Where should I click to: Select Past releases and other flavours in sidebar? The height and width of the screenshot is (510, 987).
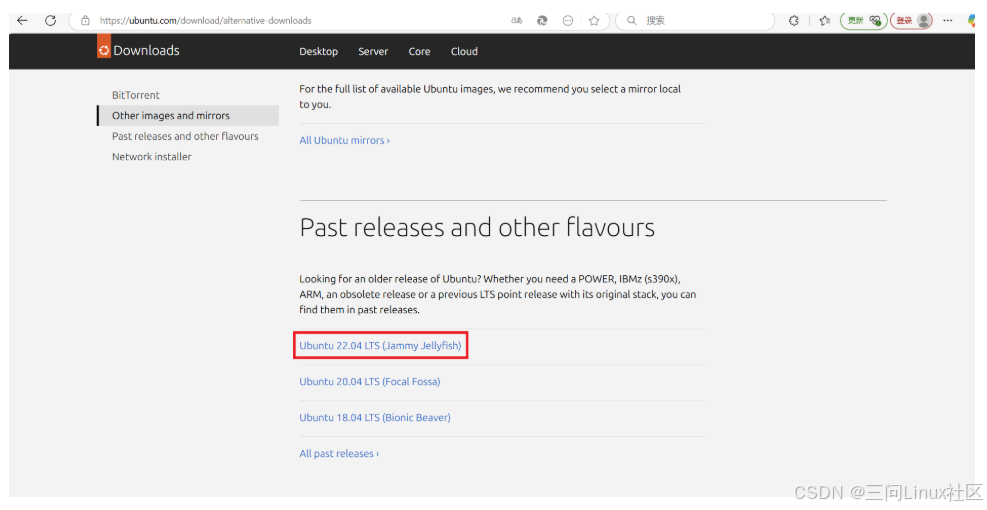tap(185, 136)
